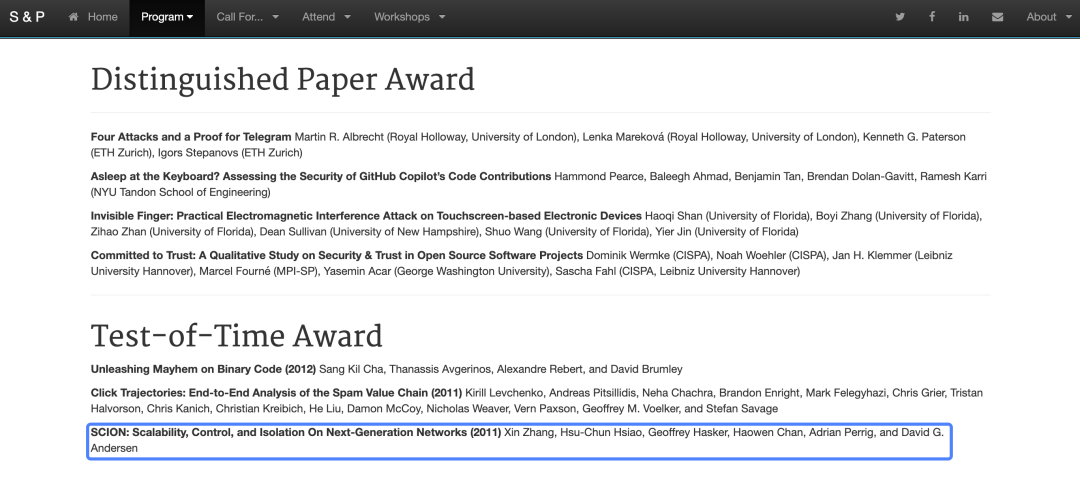Select the 'Asleep at the Keyboard?' paper title
Screen dimensions: 1080x485
pos(321,176)
